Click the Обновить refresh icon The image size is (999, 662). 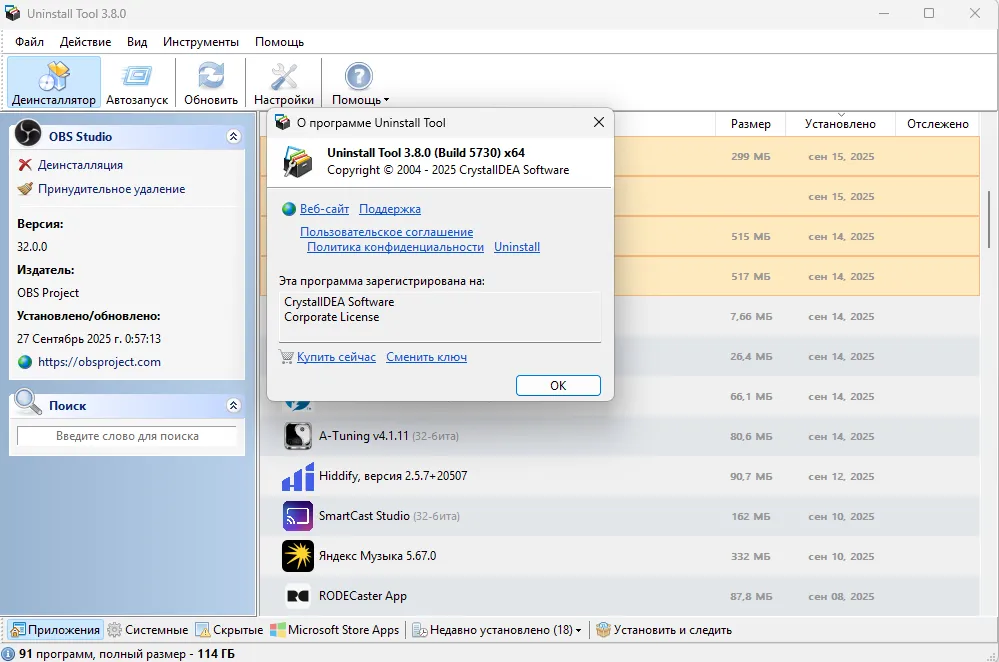point(210,83)
